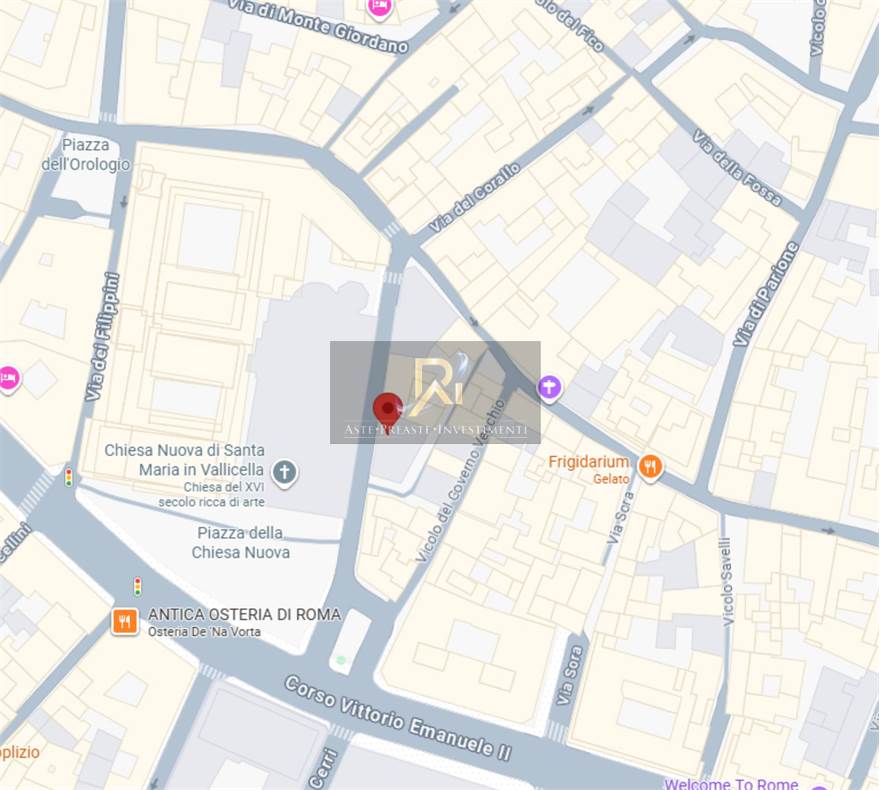Click the pink hotel icon at left edge
The image size is (880, 790).
click(x=8, y=379)
